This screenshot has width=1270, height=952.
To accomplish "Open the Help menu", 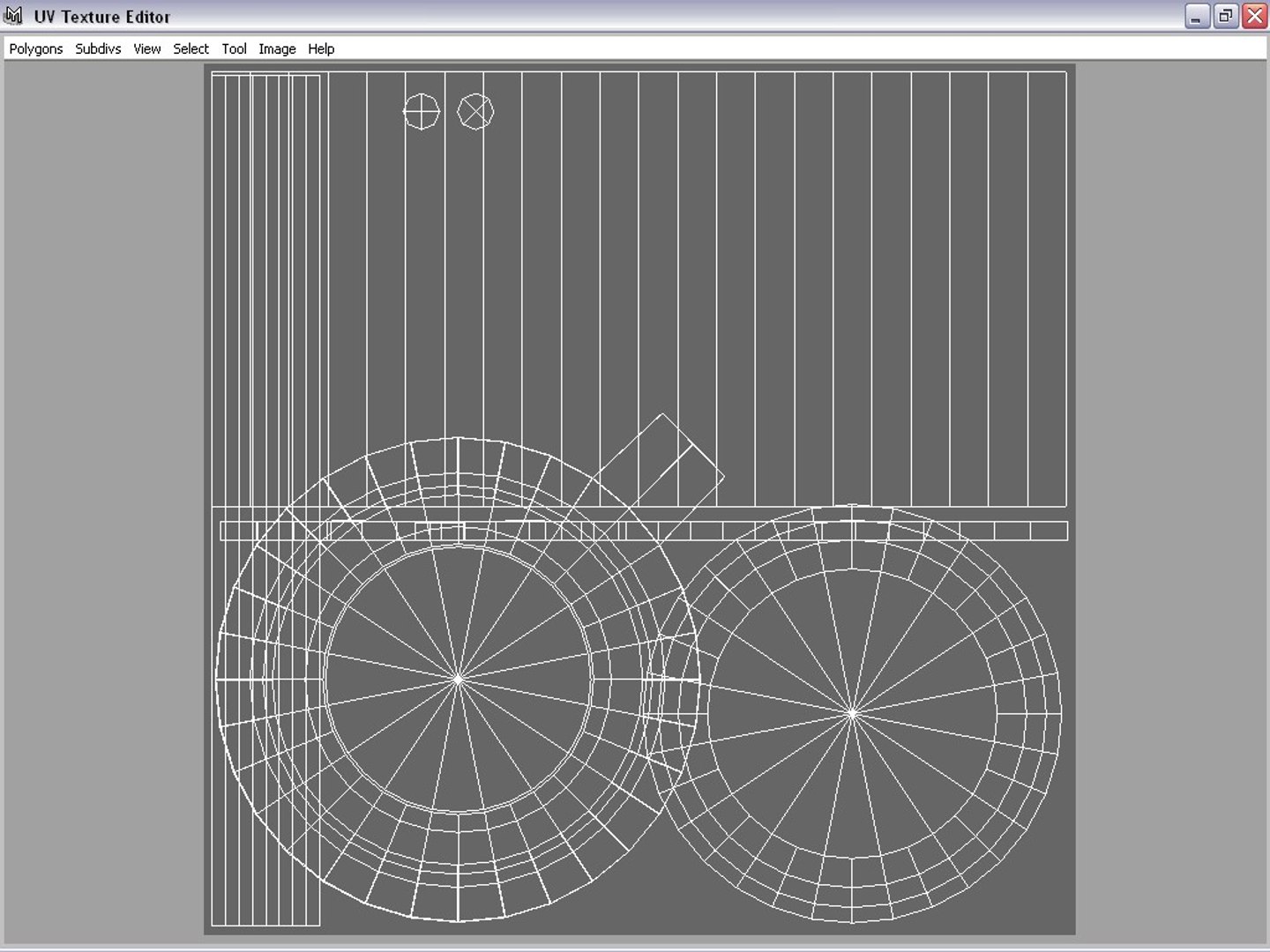I will 321,48.
